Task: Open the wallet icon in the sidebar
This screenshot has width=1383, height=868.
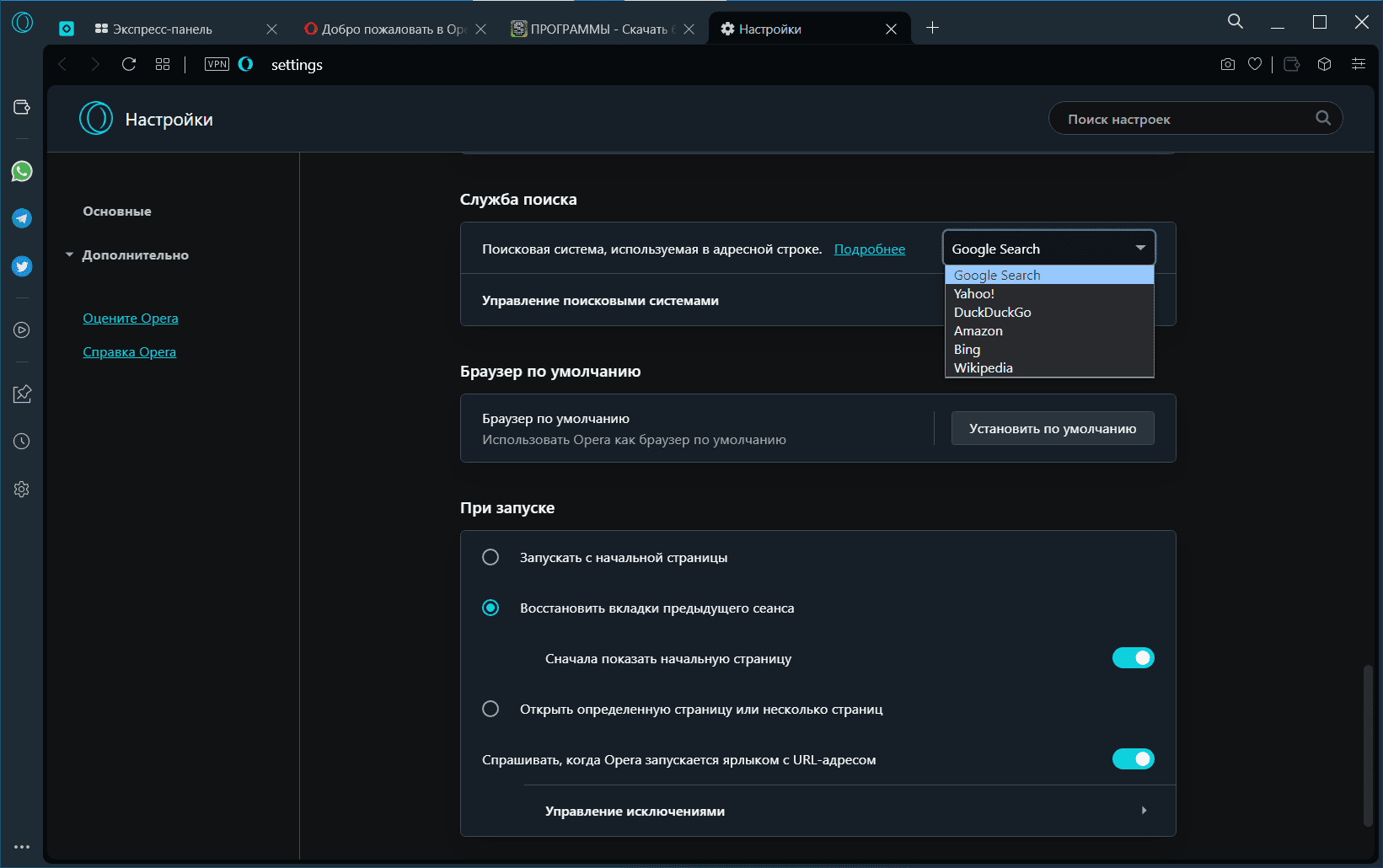Action: [x=22, y=107]
